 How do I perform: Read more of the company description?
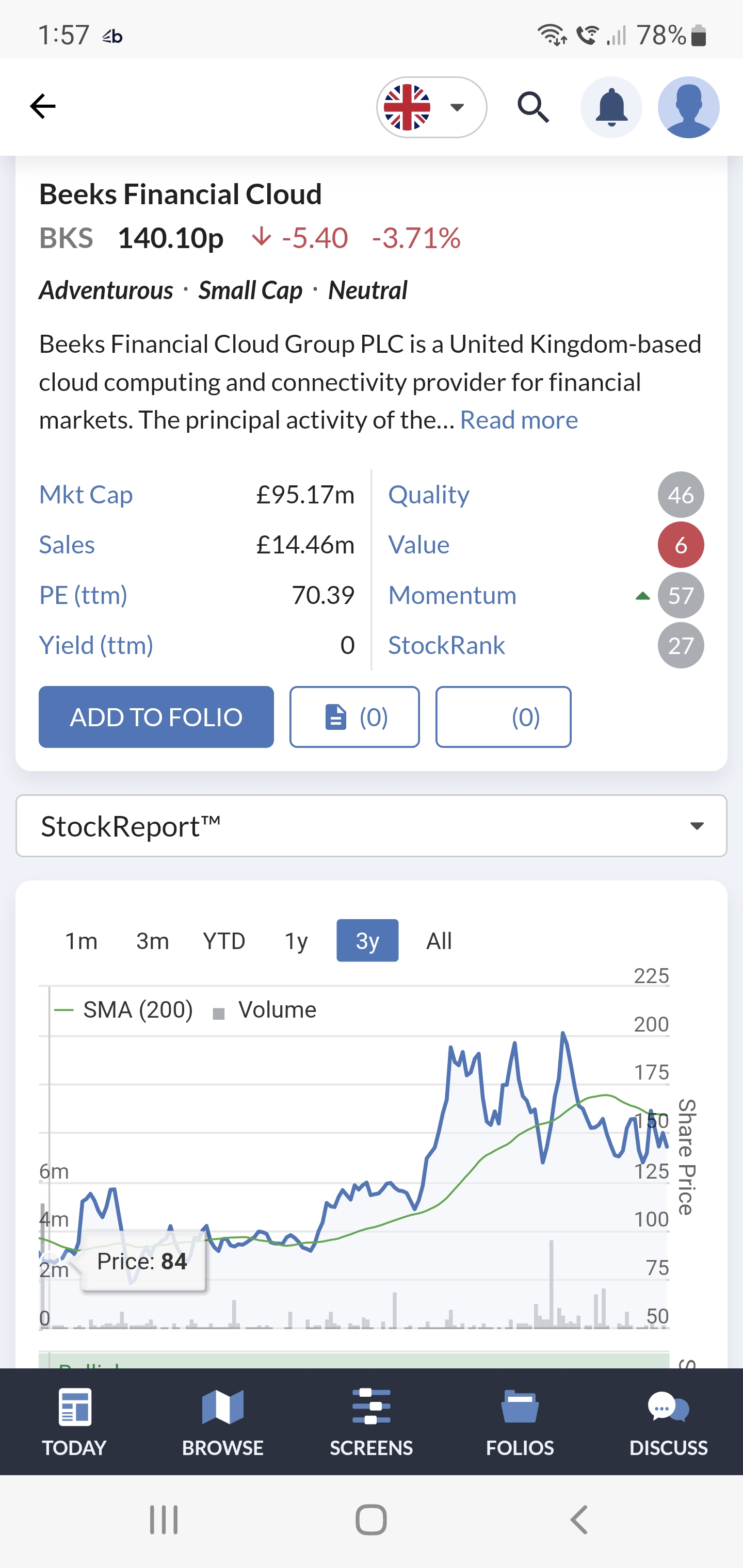[x=518, y=419]
